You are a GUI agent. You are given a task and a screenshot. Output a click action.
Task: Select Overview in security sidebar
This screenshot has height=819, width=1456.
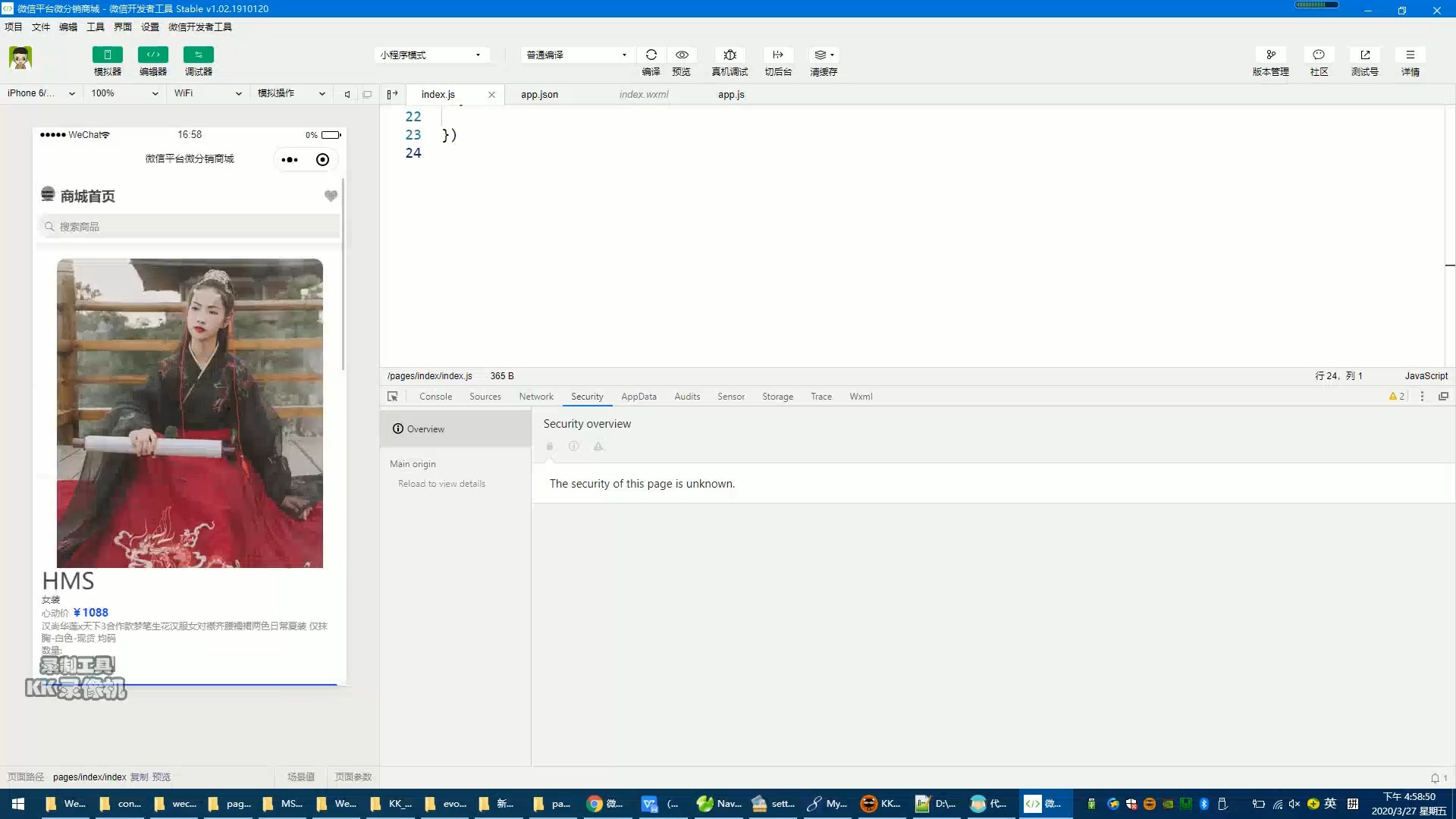455,428
